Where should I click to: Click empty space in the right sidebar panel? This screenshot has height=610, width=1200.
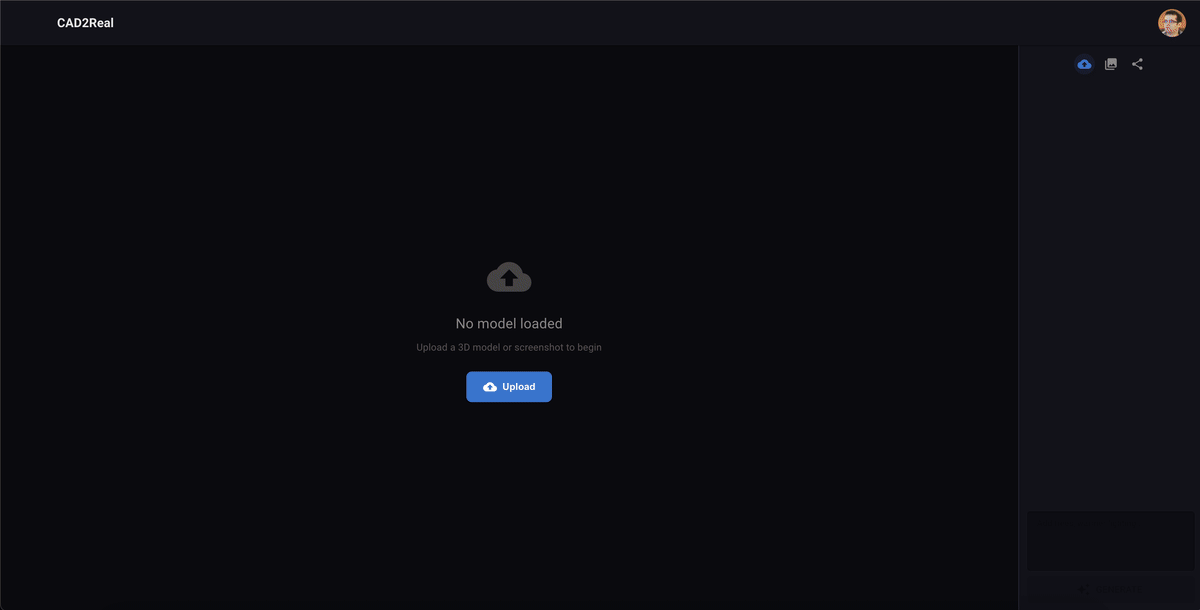[x=1110, y=300]
